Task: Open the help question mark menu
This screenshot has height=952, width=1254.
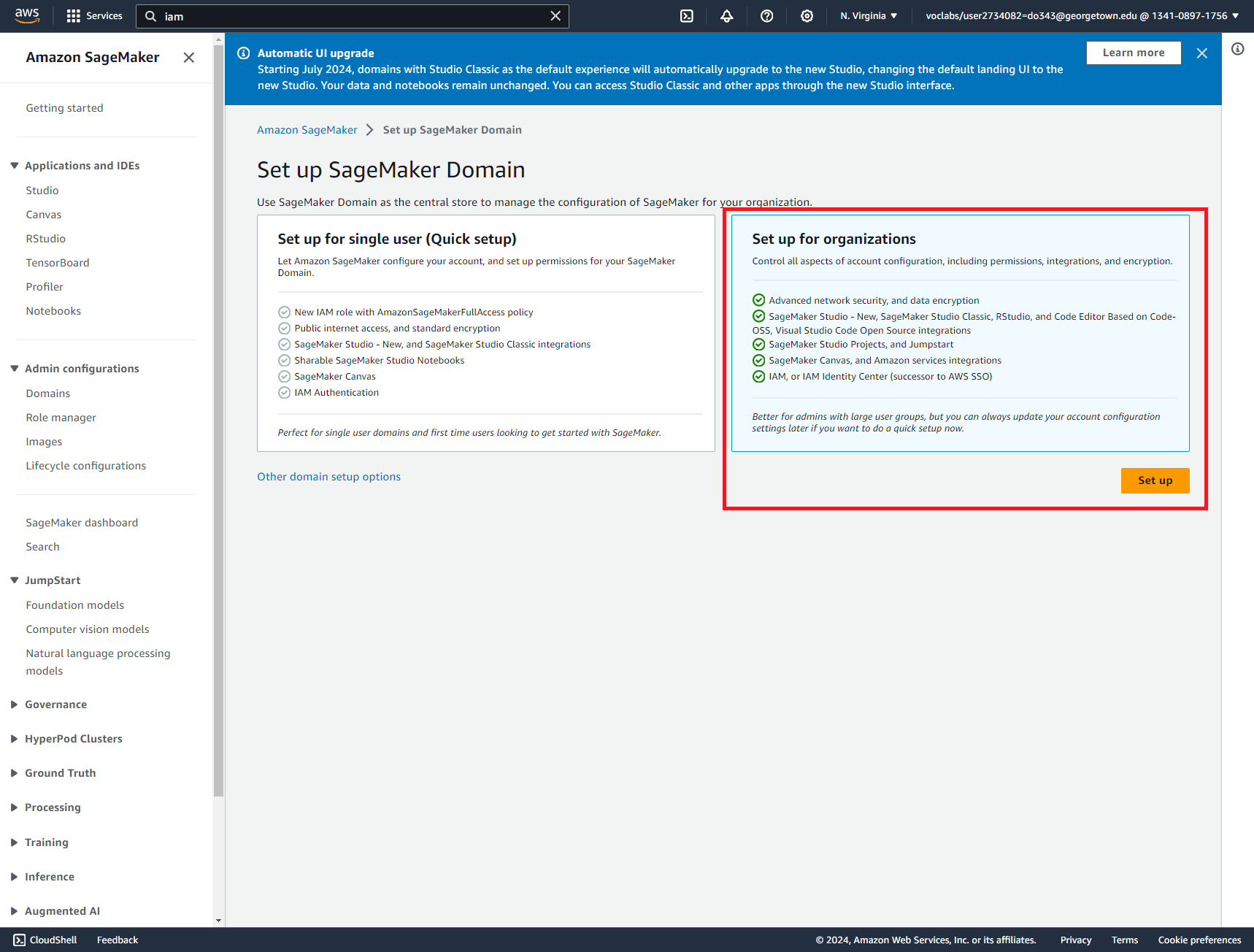Action: pyautogui.click(x=767, y=16)
